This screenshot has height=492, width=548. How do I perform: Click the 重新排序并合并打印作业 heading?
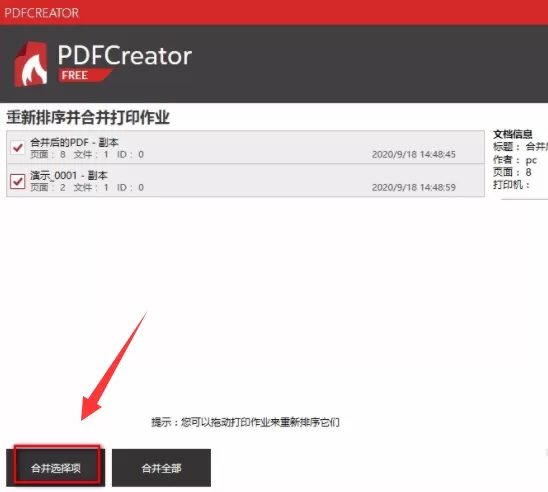click(88, 117)
